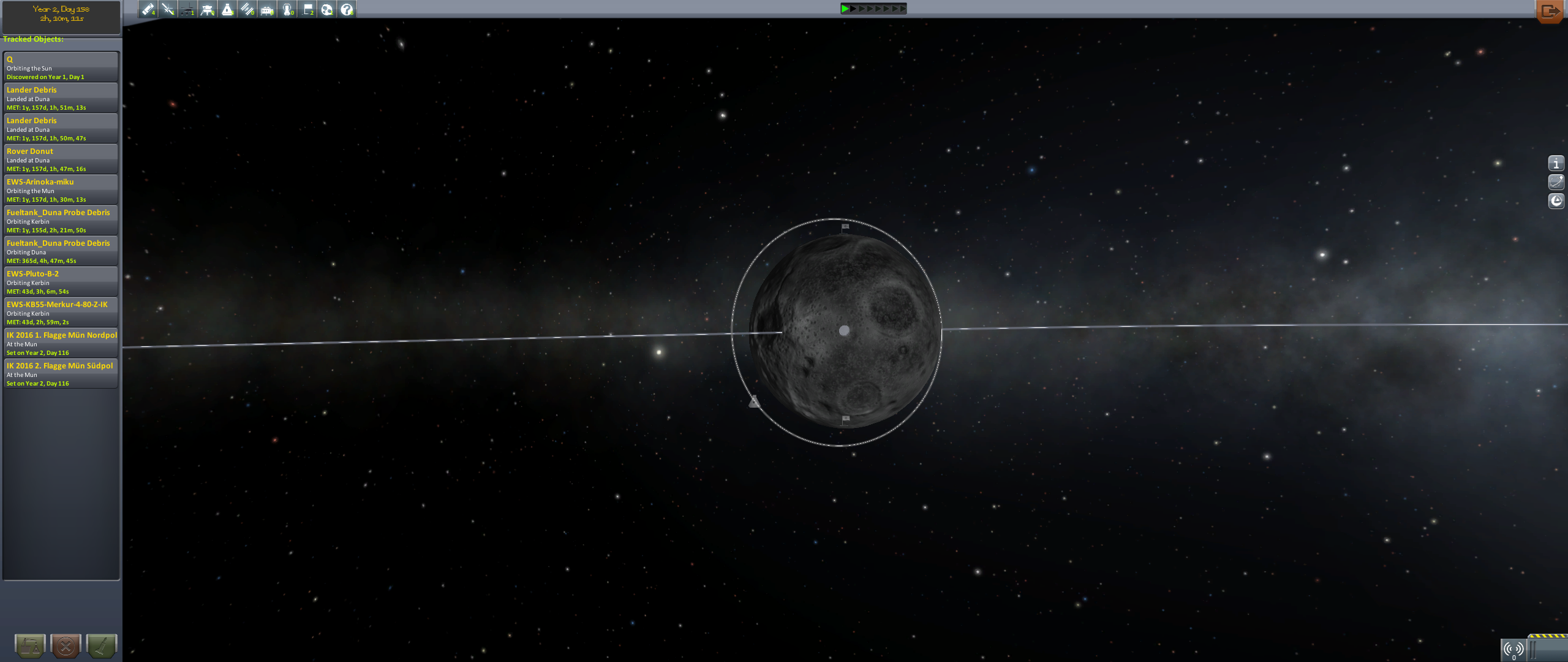Click the Ships capsule filter icon

point(227,9)
